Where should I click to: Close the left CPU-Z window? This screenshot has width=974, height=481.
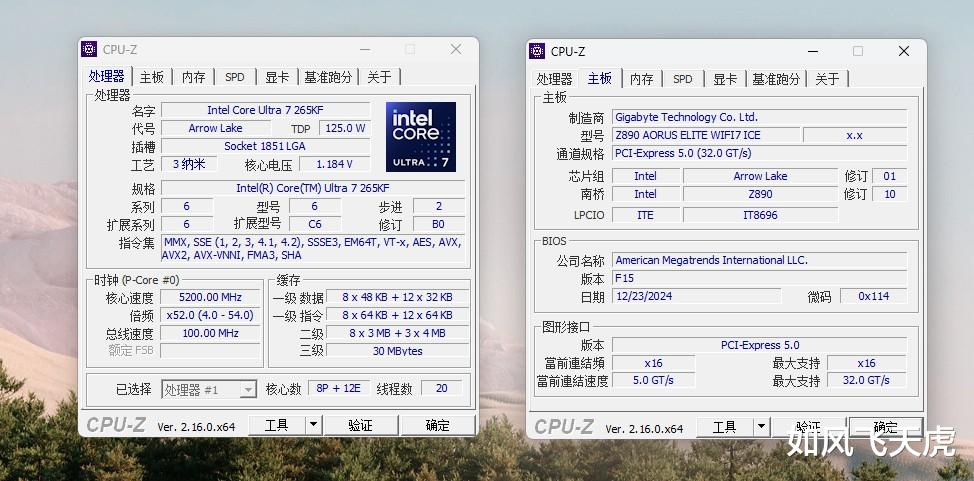[x=456, y=49]
